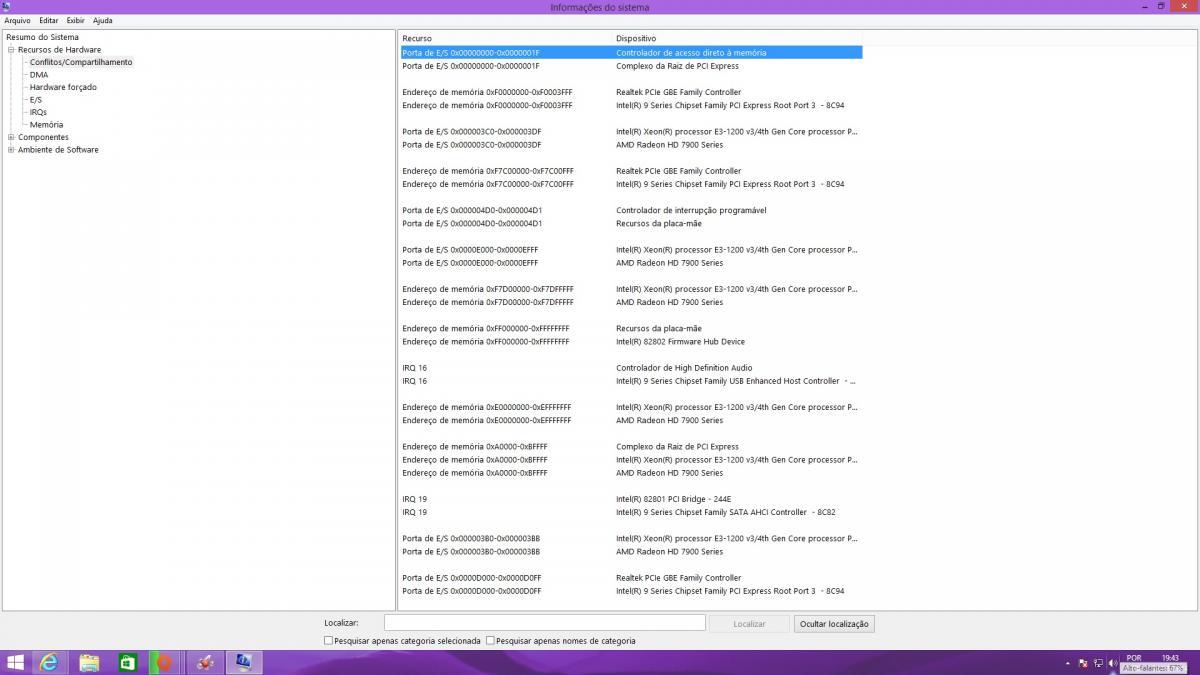Select Controlador de High Definition Audio row
1200x675 pixels.
630,368
